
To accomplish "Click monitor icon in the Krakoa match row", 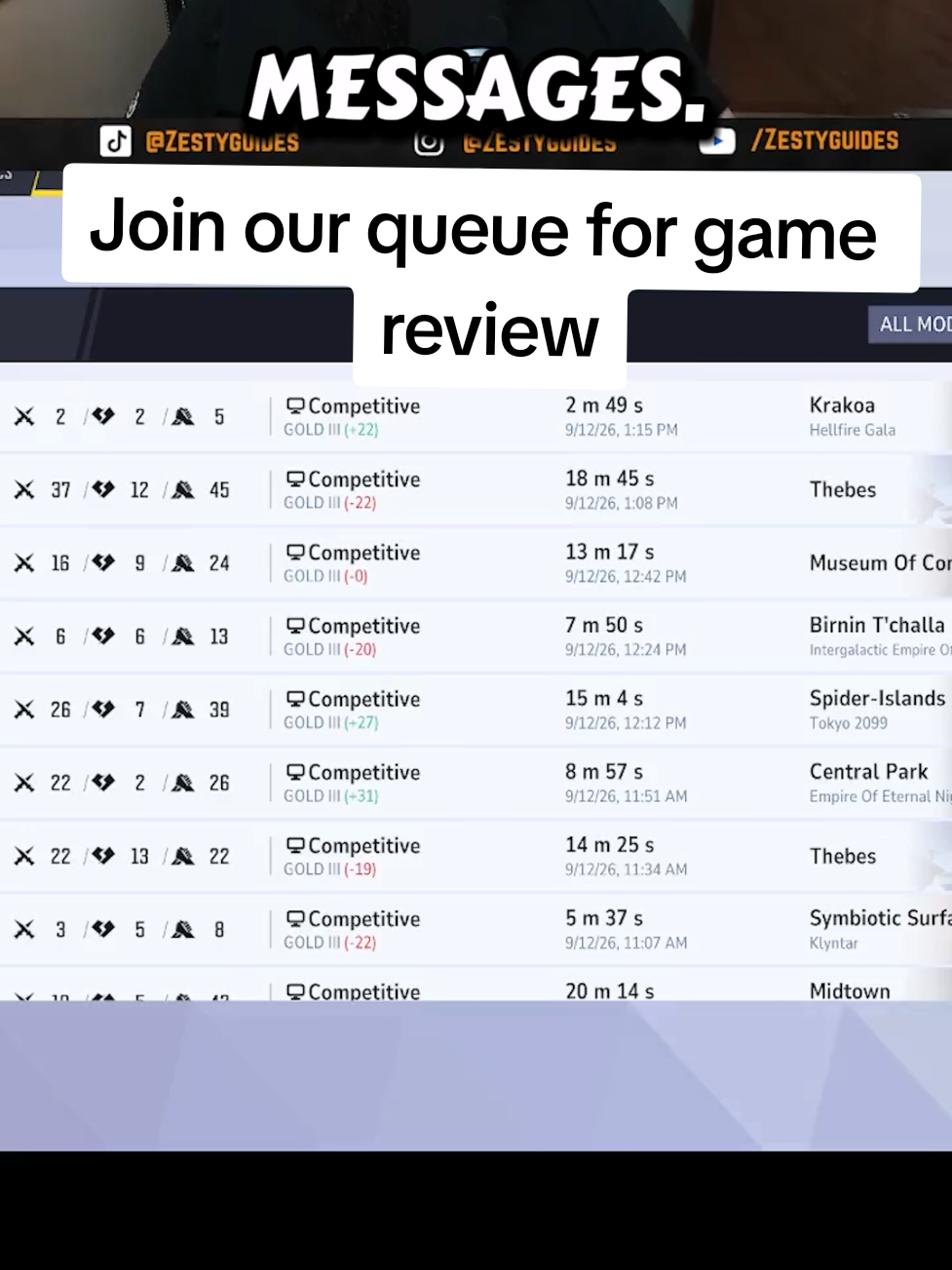I will 295,405.
